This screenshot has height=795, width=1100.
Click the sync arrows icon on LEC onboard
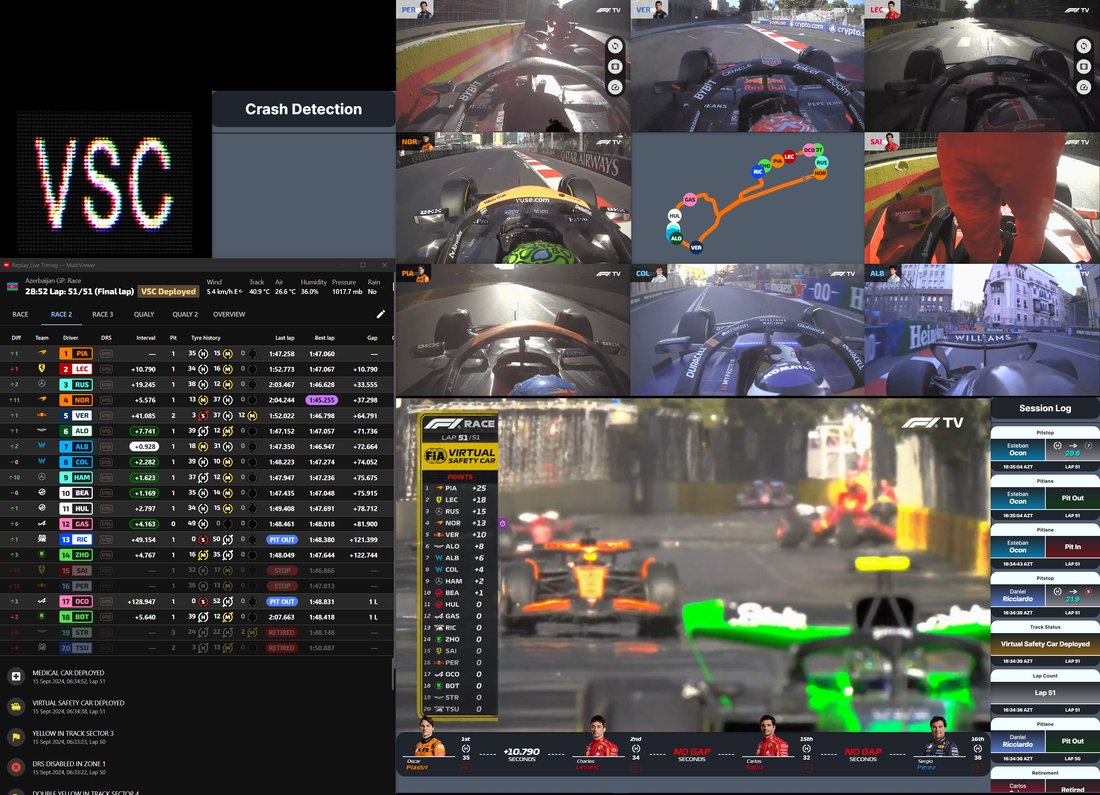(x=1084, y=46)
